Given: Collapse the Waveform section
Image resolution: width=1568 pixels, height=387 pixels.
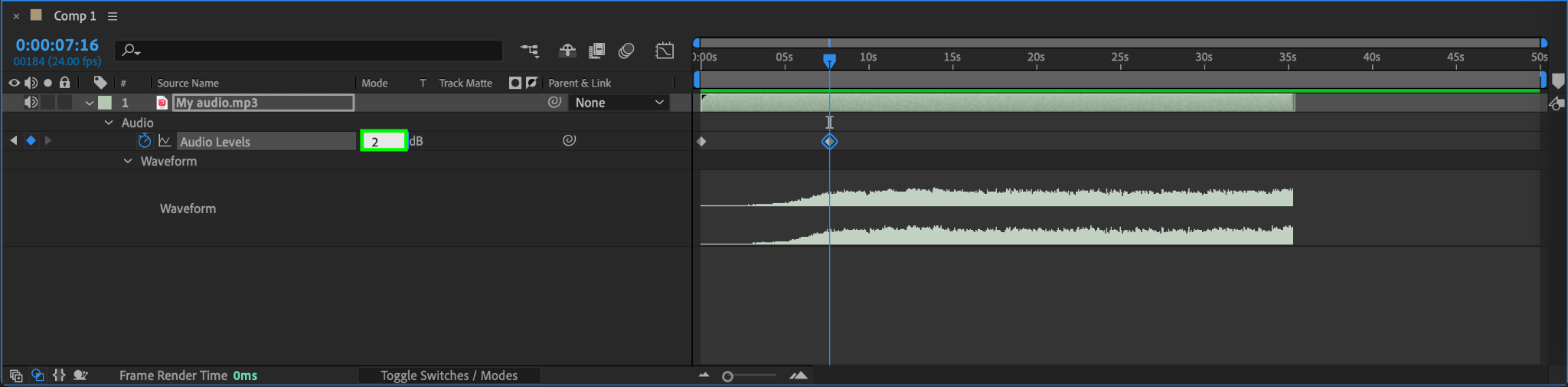Looking at the screenshot, I should coord(128,161).
